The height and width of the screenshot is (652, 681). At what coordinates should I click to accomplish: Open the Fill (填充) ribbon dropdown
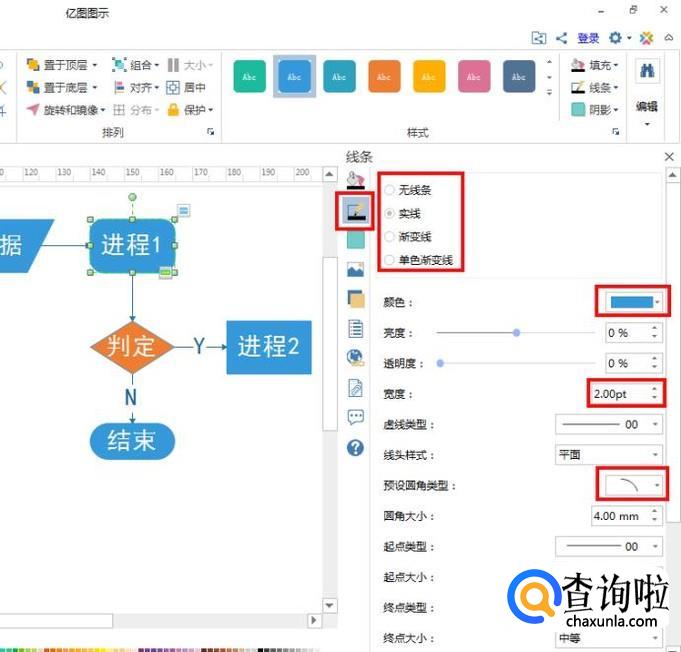[x=595, y=65]
